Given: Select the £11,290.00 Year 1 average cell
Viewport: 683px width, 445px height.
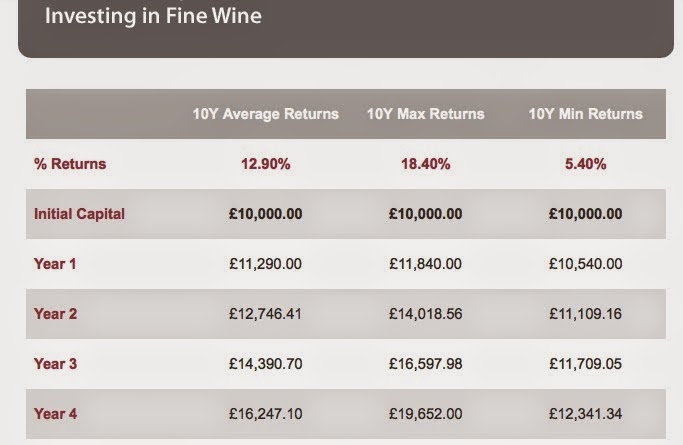Looking at the screenshot, I should click(x=265, y=264).
